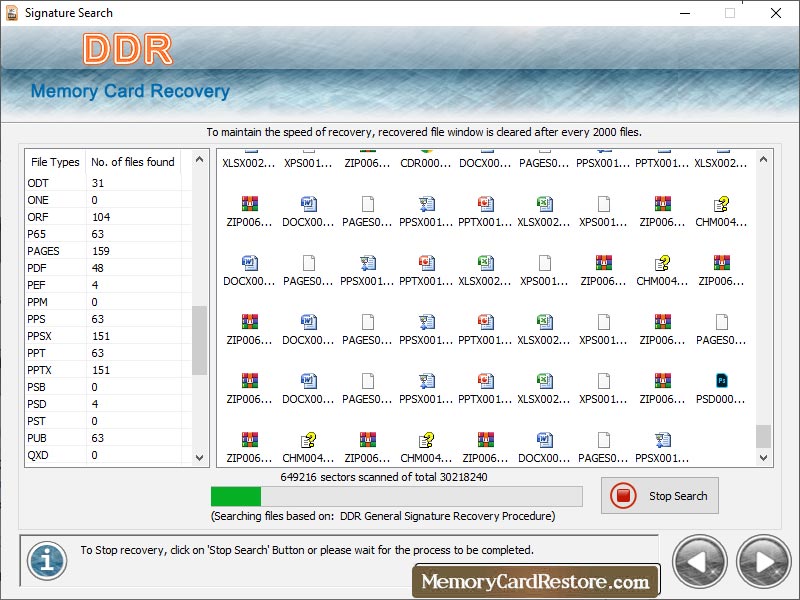Select XLSX002 icon in row ending with PSD000
This screenshot has height=600, width=800.
point(544,381)
